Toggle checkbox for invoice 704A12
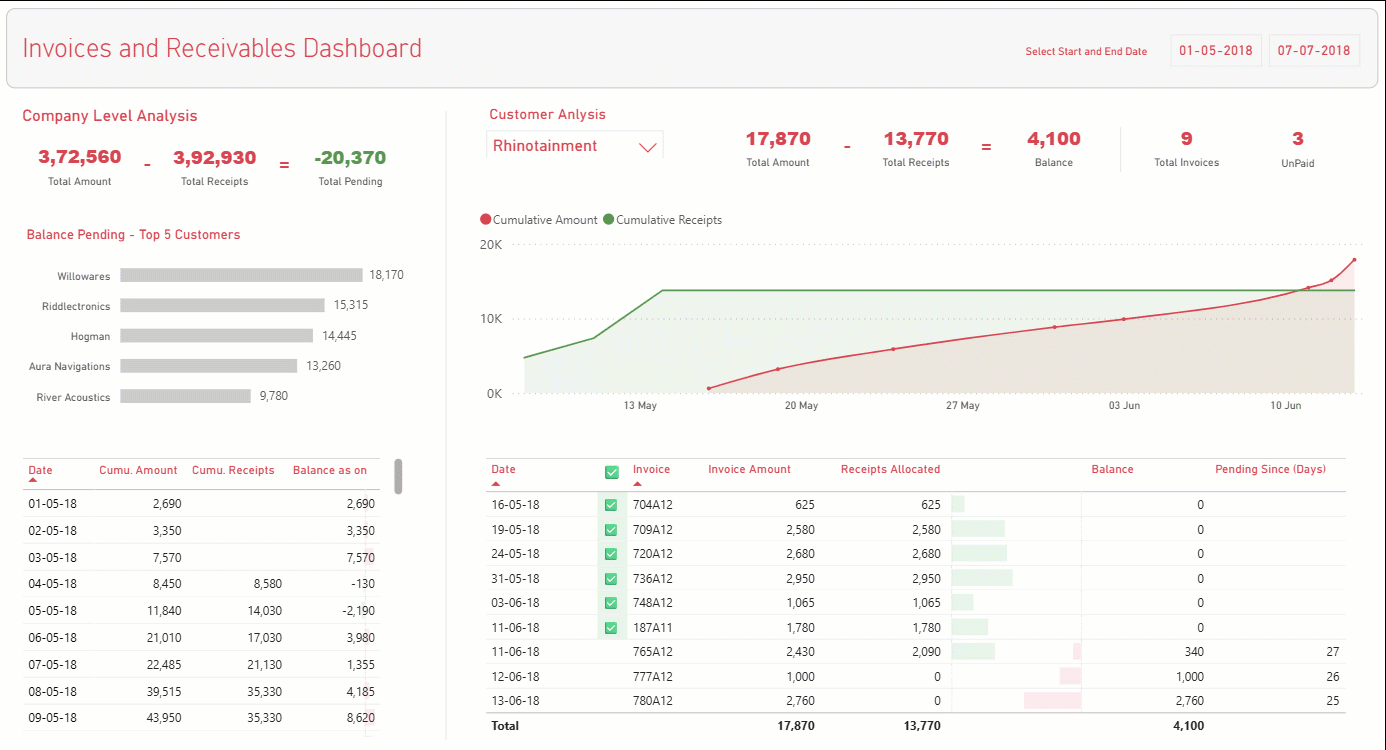Image resolution: width=1386 pixels, height=750 pixels. (611, 505)
